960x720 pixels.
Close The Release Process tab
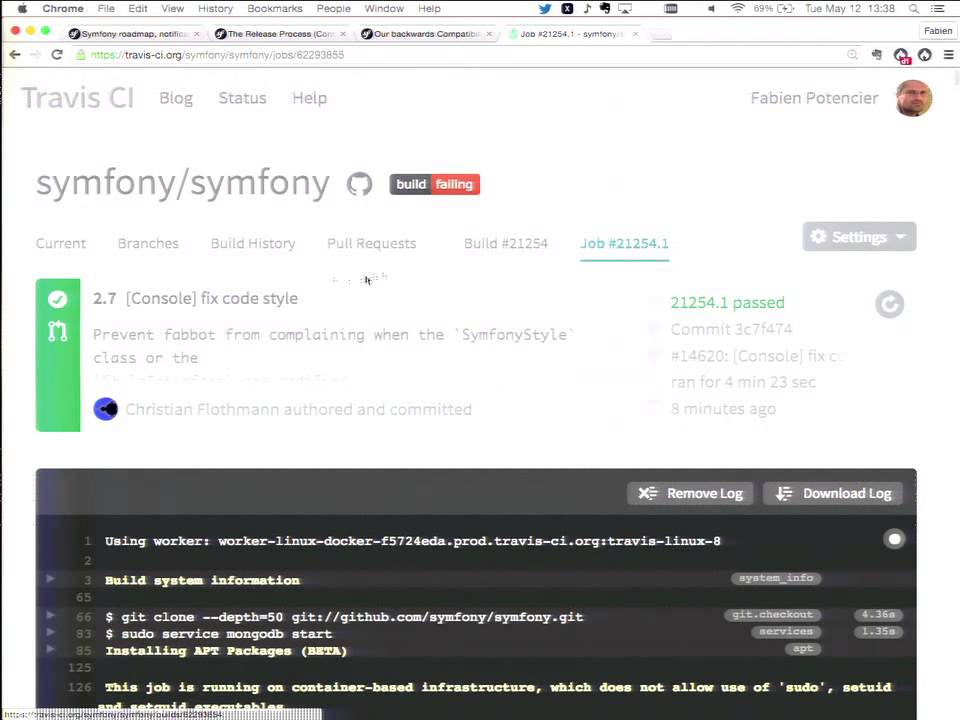(343, 34)
